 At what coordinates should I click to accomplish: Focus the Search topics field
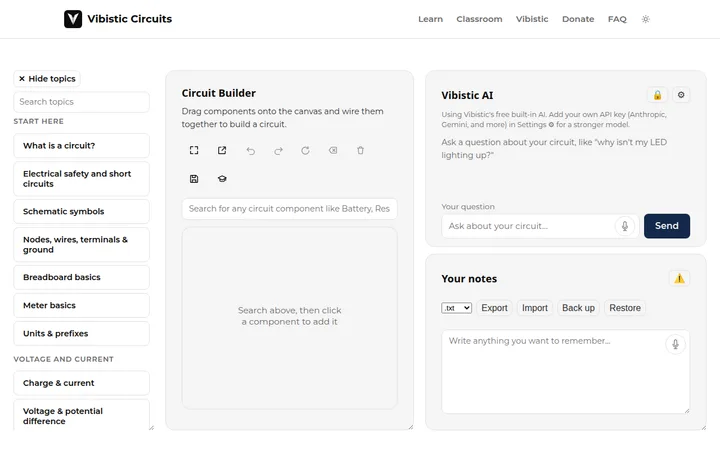pos(81,102)
